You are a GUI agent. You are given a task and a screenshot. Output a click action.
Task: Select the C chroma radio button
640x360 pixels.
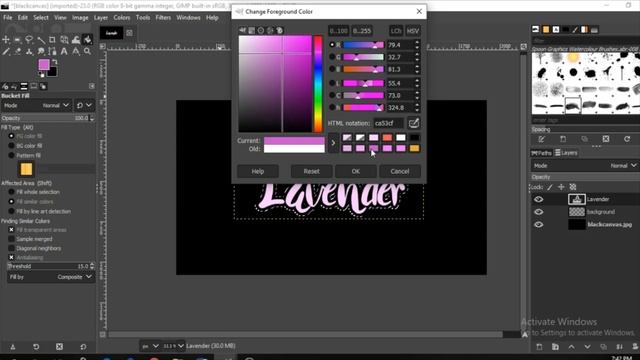pos(332,95)
